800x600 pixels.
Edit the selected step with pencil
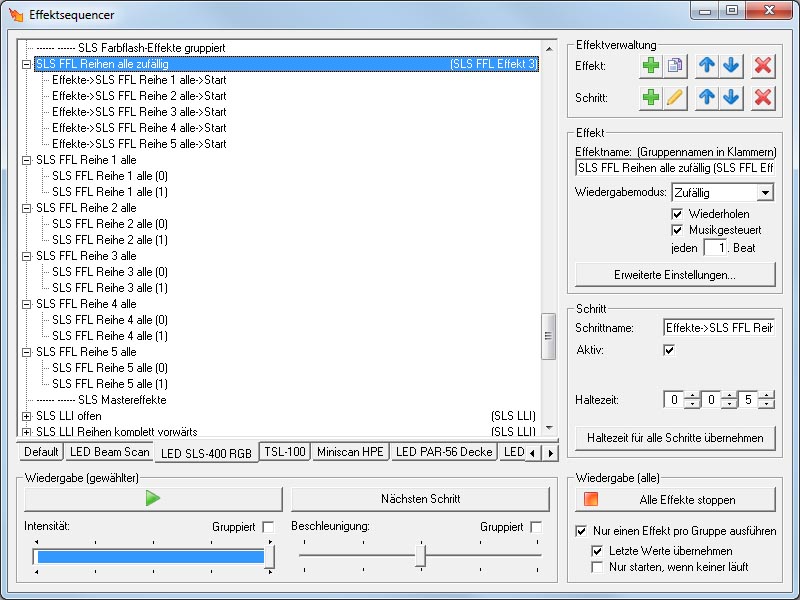point(675,97)
